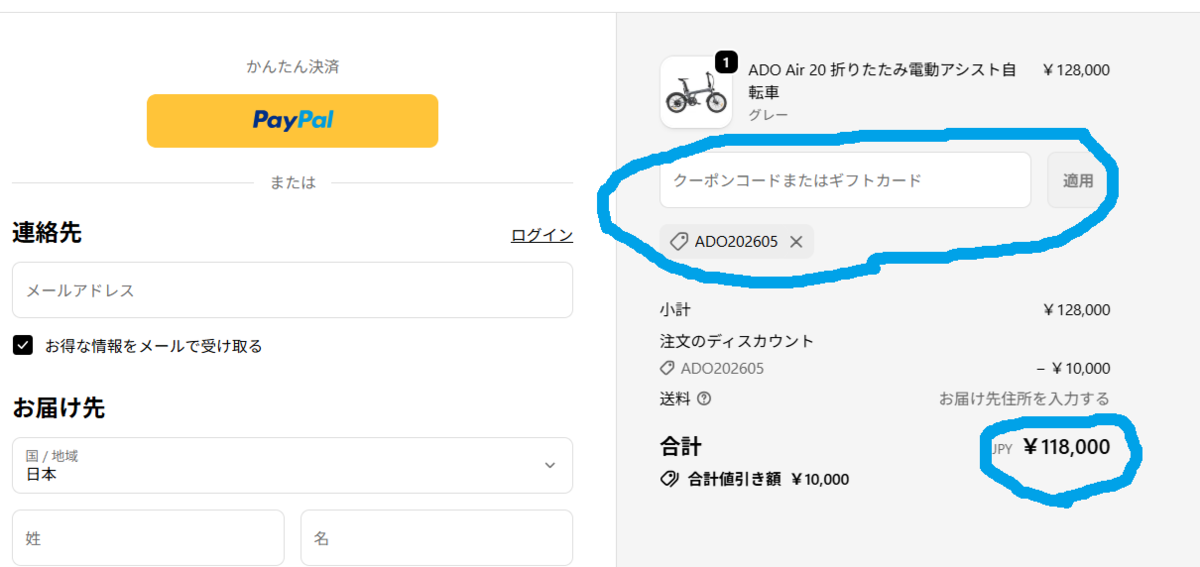Click the ADO Air 20 product name
Viewport: 1200px width, 567px height.
[x=882, y=81]
